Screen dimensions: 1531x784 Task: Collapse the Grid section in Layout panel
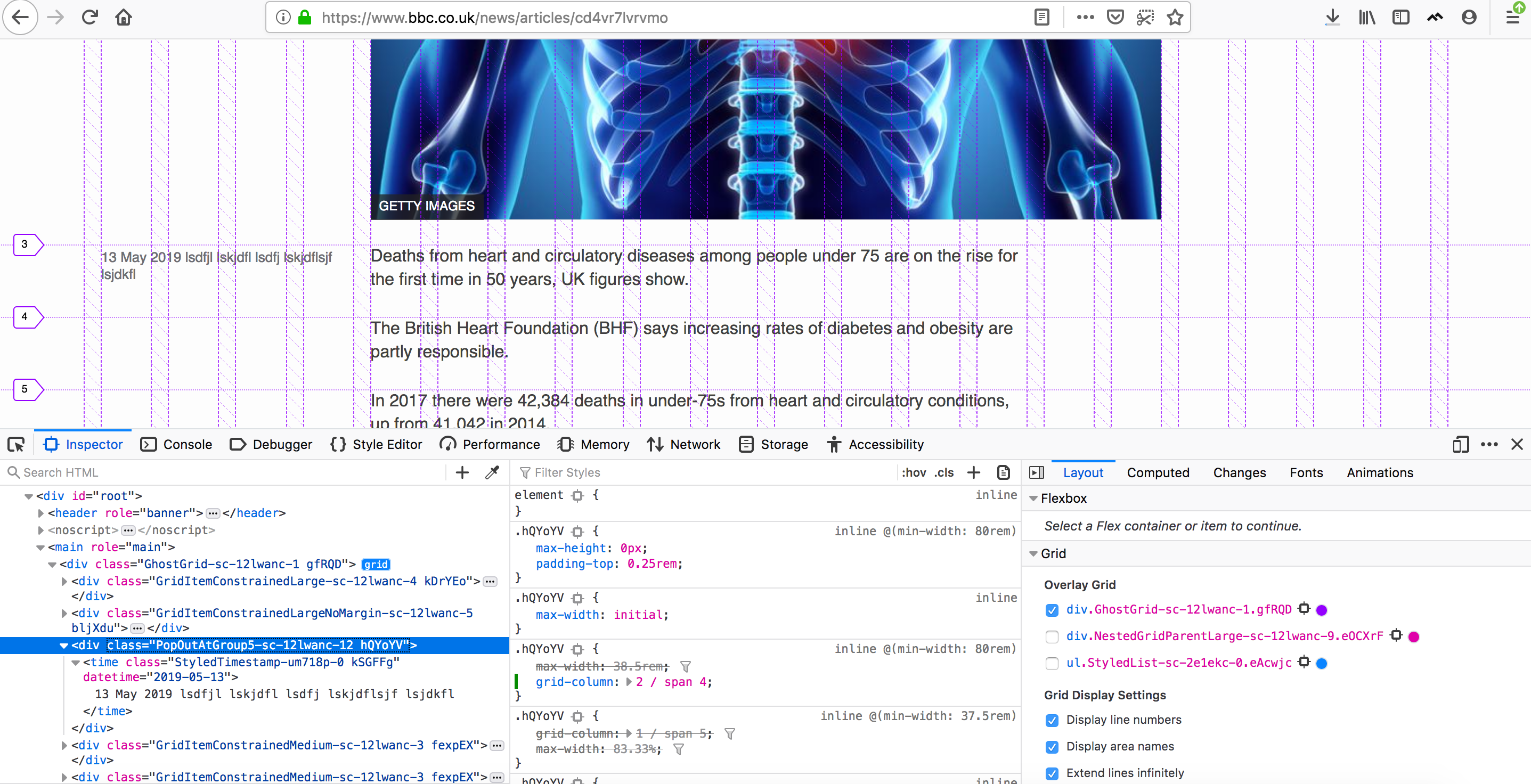coord(1034,553)
